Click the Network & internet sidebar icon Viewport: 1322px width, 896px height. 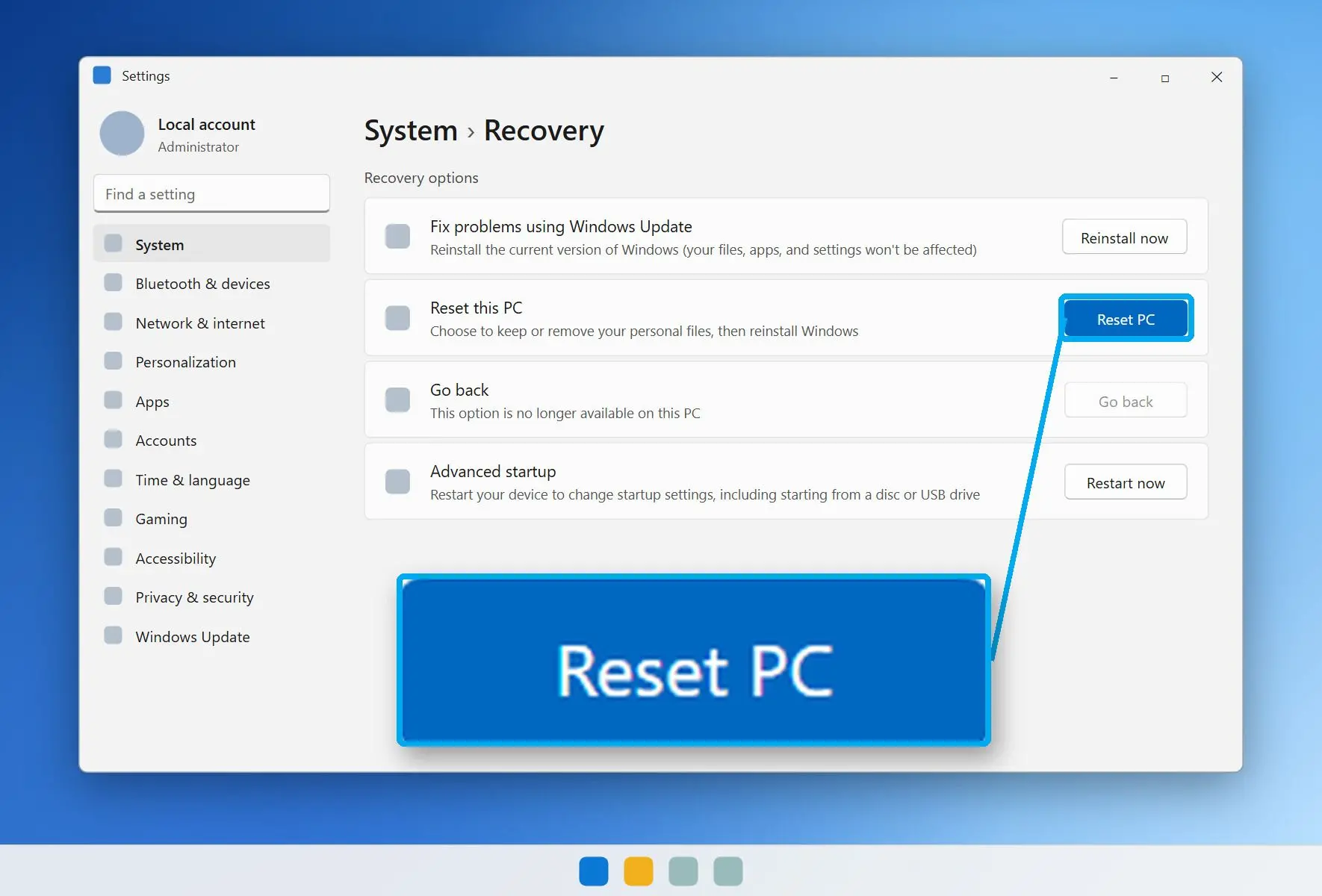(x=113, y=322)
